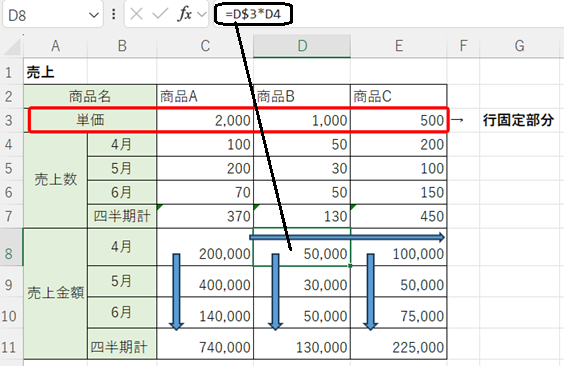Viewport: 564px width, 367px height.
Task: Click the fill handle of cell D8
Action: point(350,266)
